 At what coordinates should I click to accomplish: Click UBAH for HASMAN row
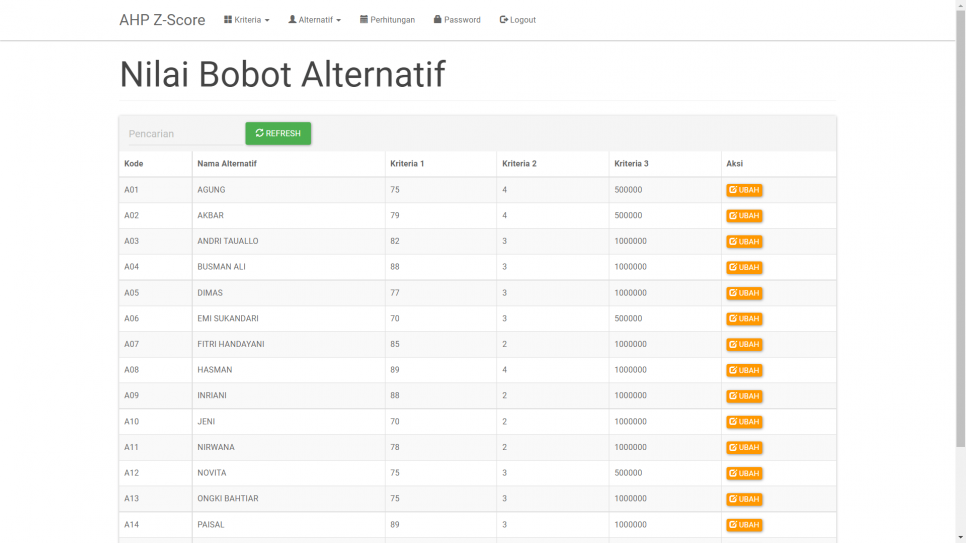coord(744,370)
